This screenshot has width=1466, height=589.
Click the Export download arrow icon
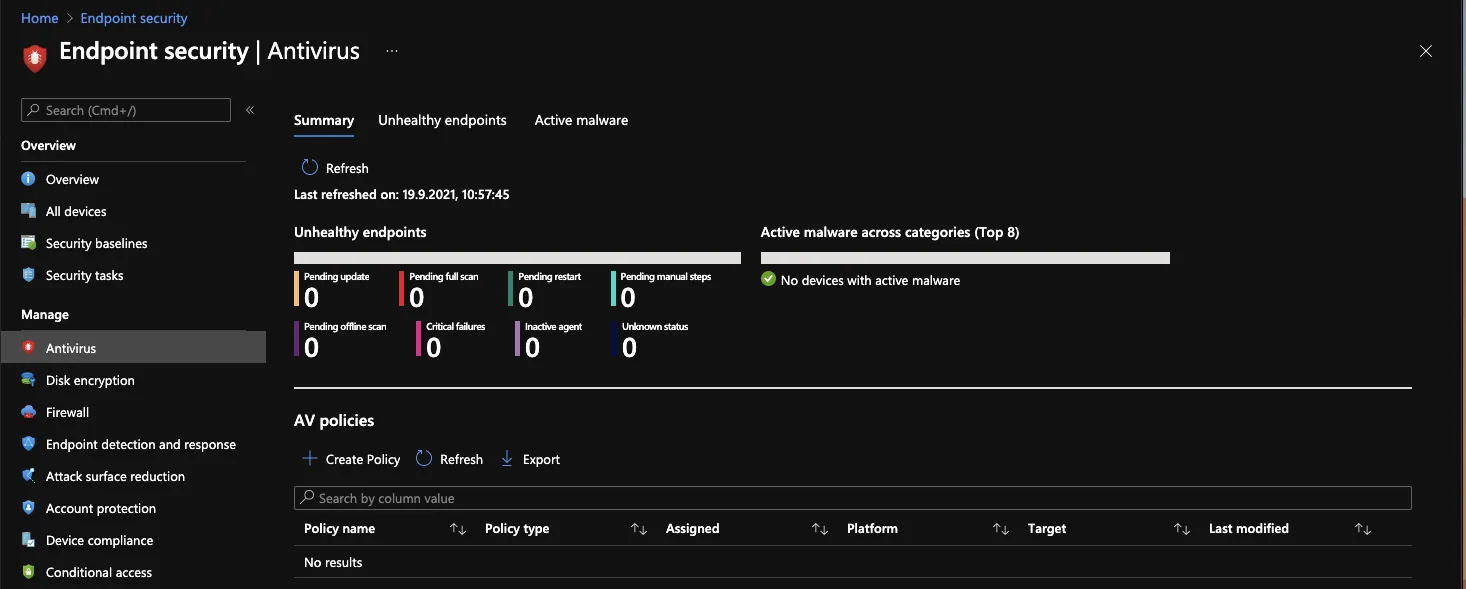click(507, 458)
